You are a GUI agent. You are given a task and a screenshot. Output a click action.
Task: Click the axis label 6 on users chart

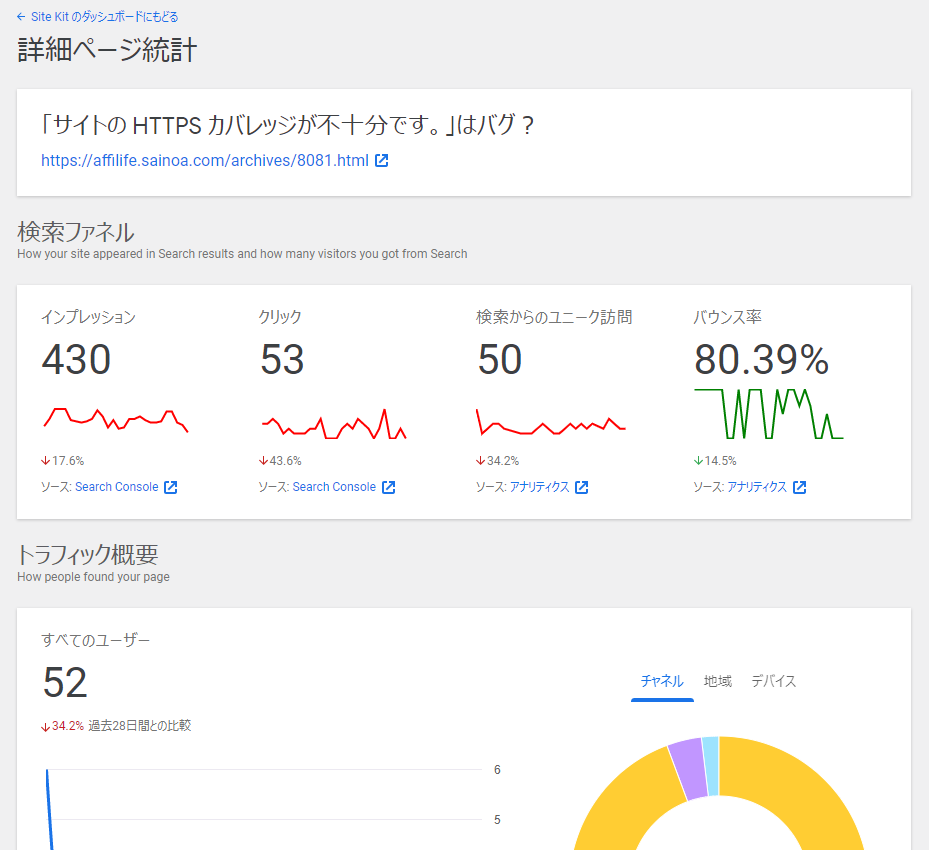[x=497, y=770]
